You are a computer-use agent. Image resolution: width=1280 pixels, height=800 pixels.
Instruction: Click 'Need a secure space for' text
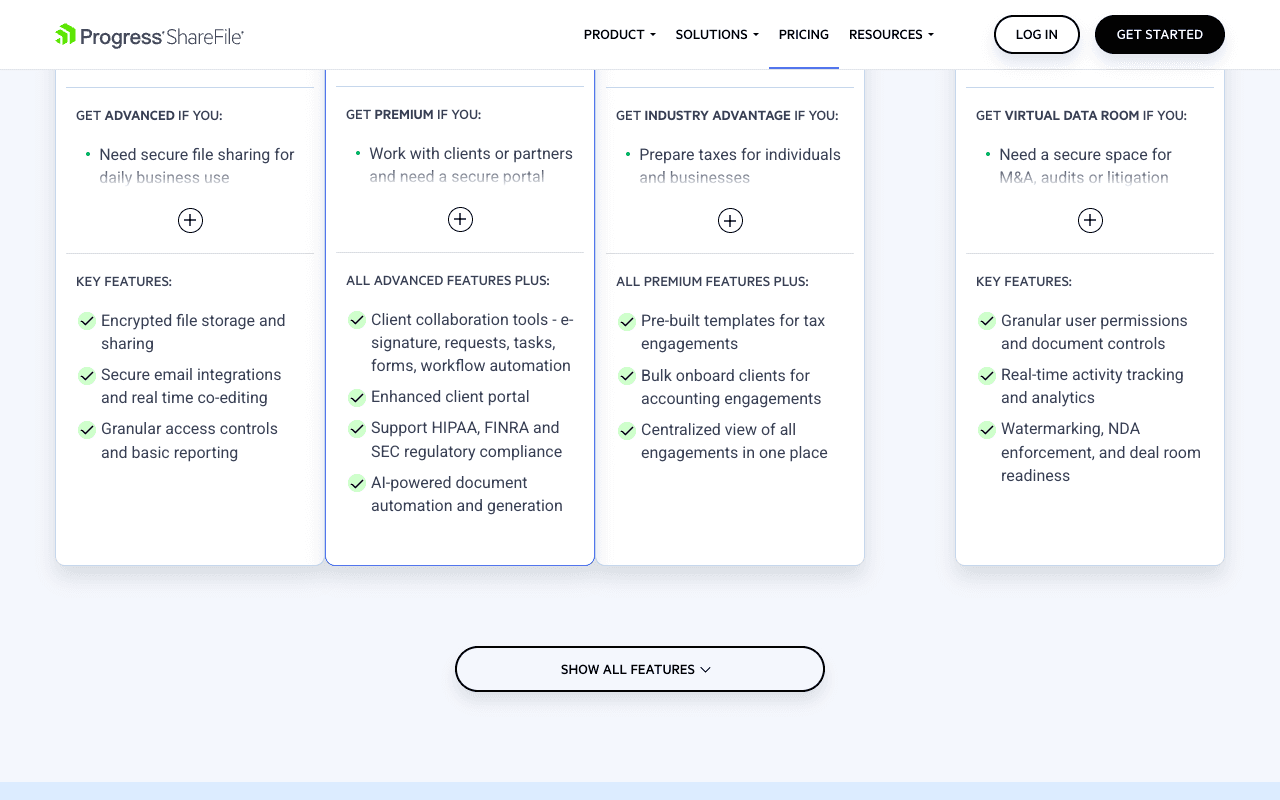click(1085, 154)
